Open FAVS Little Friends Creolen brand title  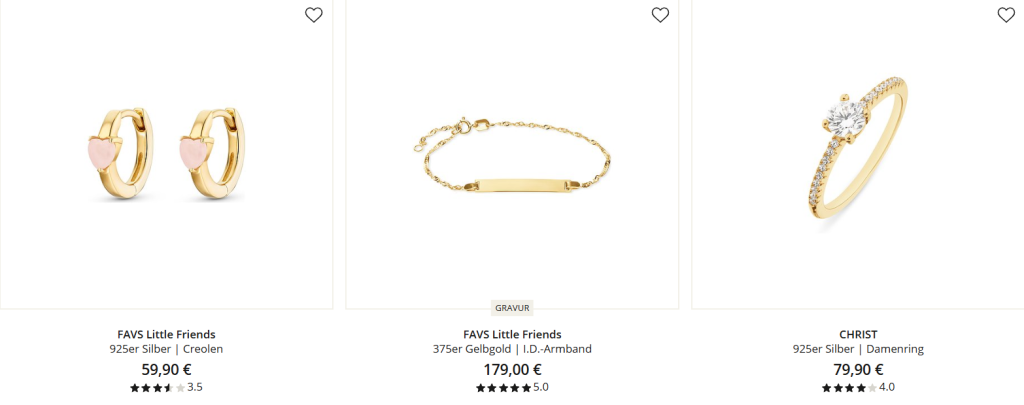click(x=167, y=334)
